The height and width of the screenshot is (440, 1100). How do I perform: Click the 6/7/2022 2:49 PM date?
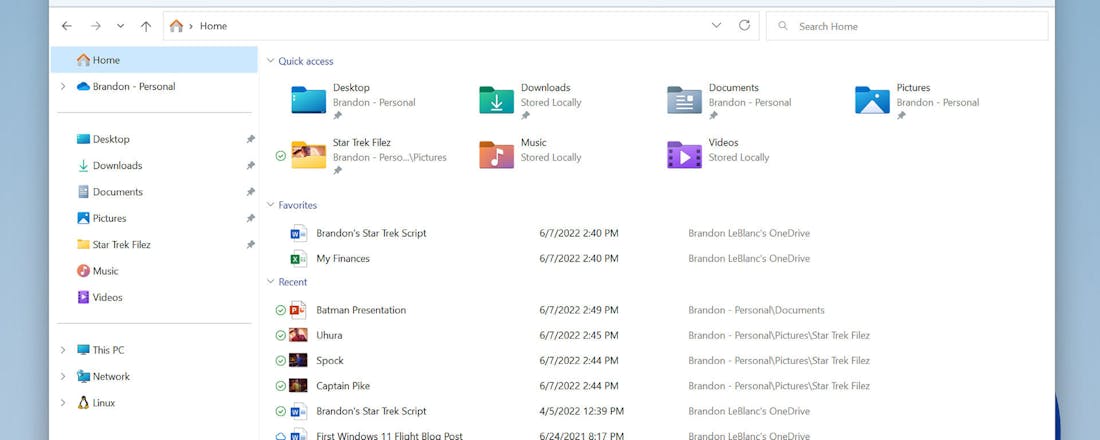click(x=579, y=309)
